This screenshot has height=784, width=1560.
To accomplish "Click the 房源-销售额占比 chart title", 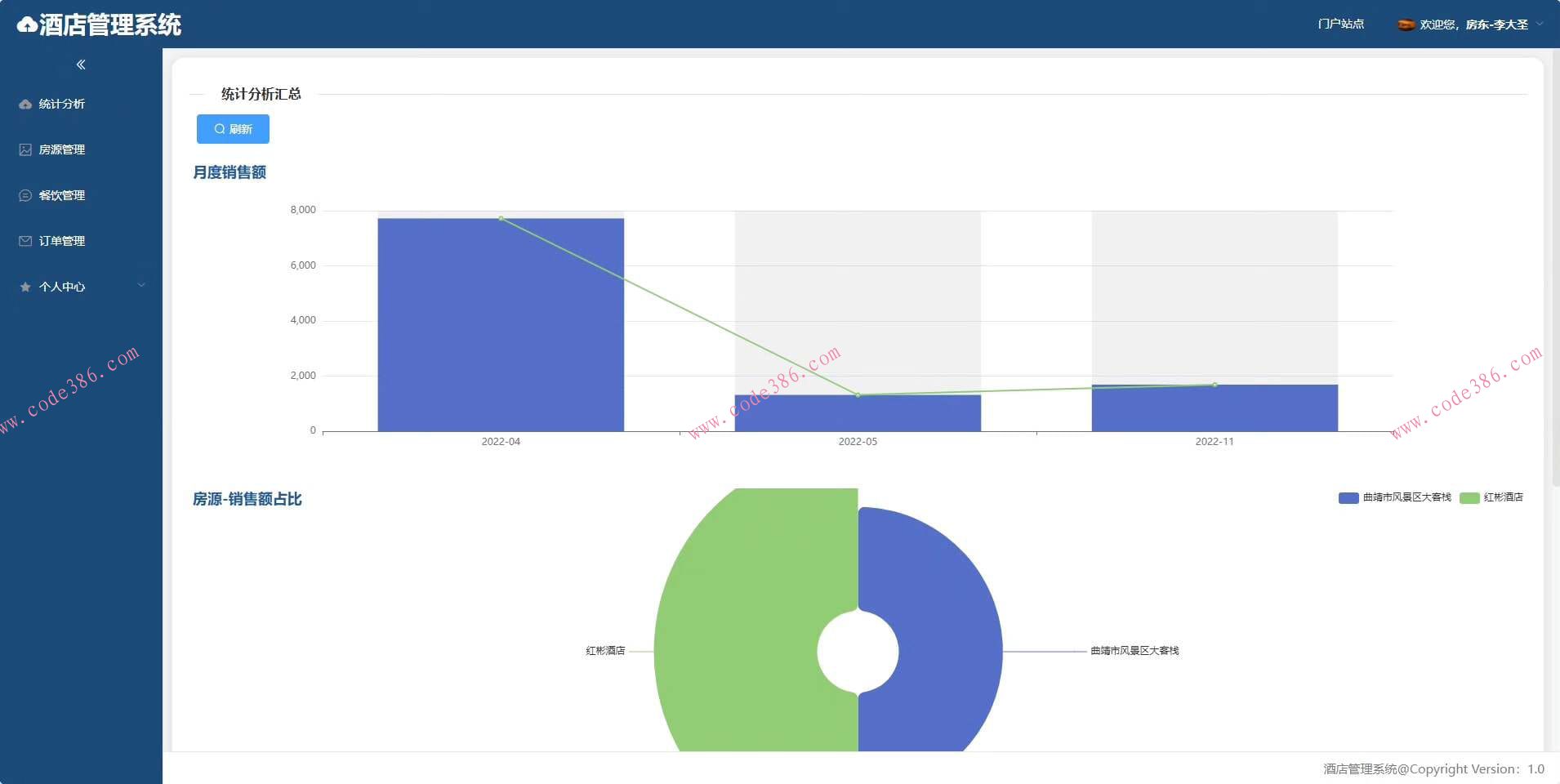I will [x=247, y=499].
